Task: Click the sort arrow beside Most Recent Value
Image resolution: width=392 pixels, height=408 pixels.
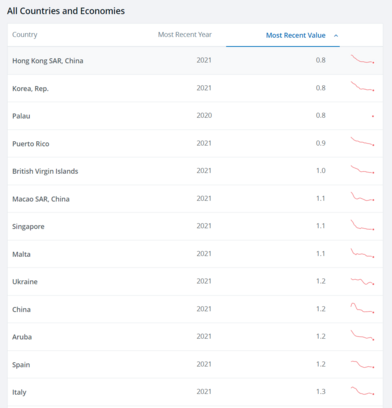Action: point(336,36)
